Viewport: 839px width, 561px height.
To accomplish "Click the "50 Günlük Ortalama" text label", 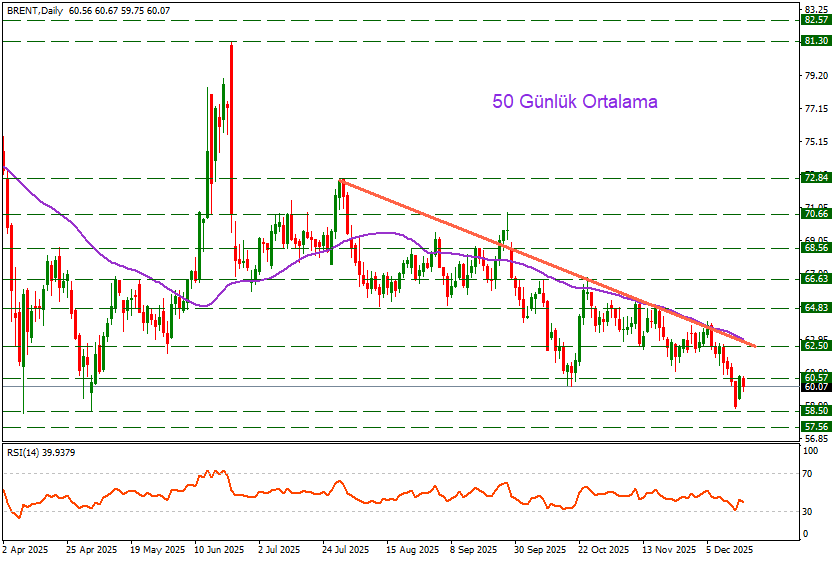I will pos(574,102).
